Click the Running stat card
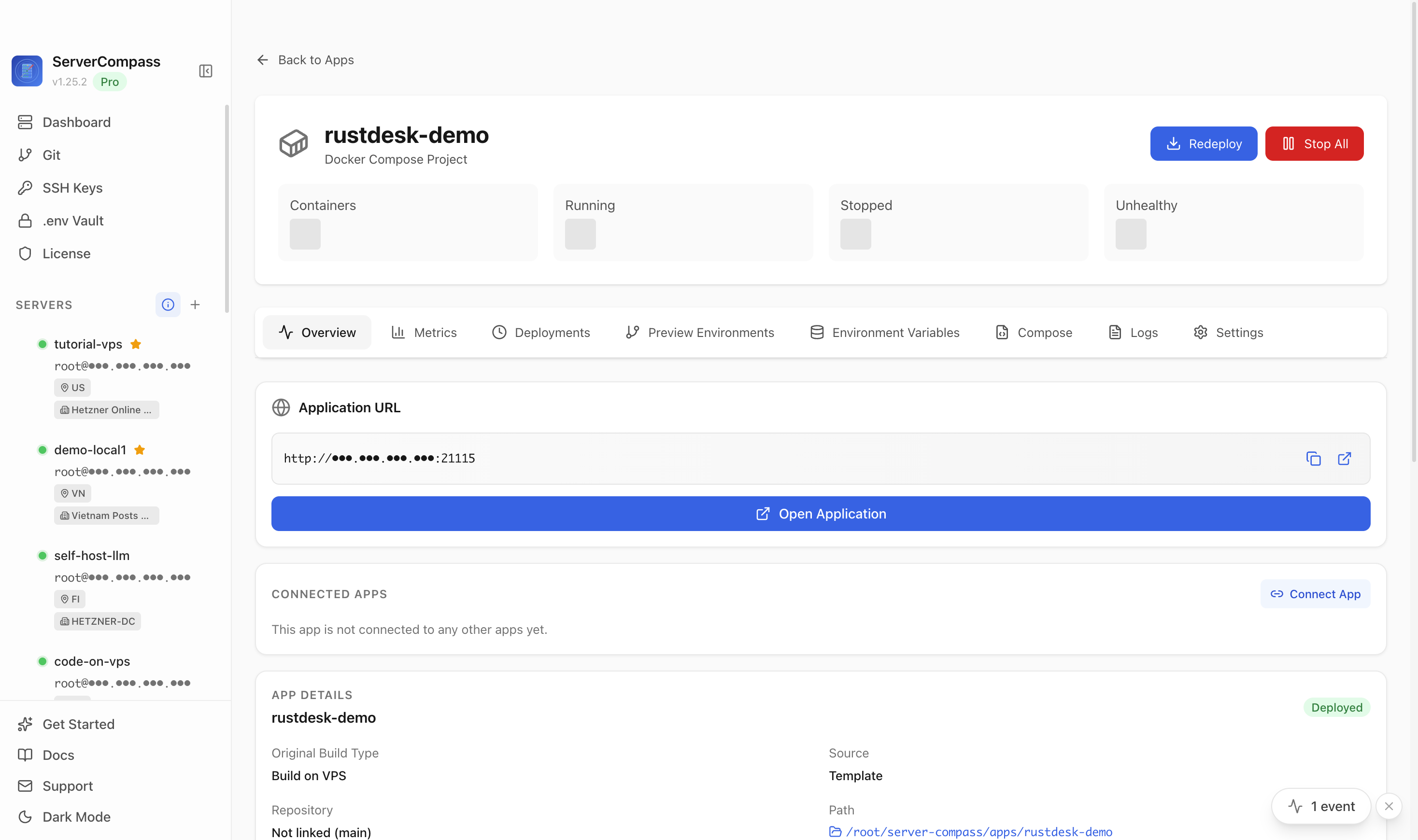Screen dimensions: 1418x840 (x=683, y=223)
